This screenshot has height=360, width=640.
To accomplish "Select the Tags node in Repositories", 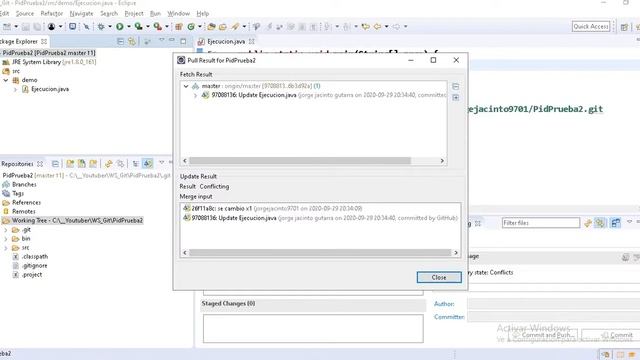I will pos(18,193).
